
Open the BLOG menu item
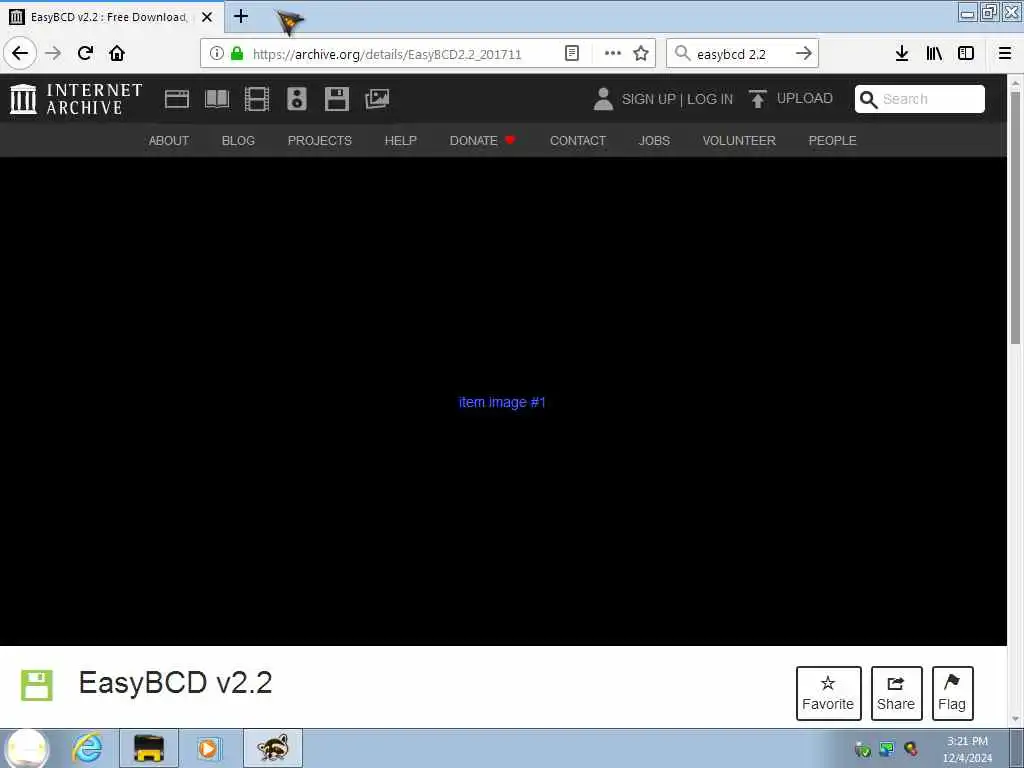pyautogui.click(x=238, y=140)
